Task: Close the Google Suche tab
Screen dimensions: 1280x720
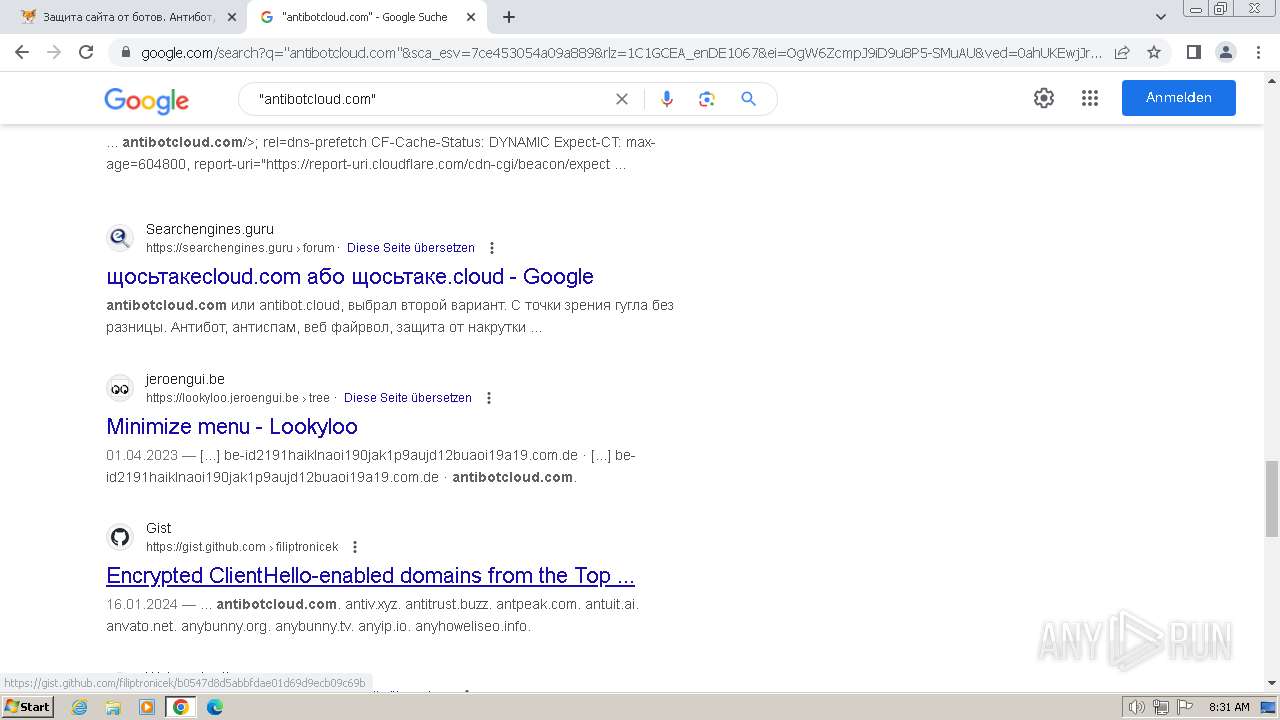Action: [471, 17]
